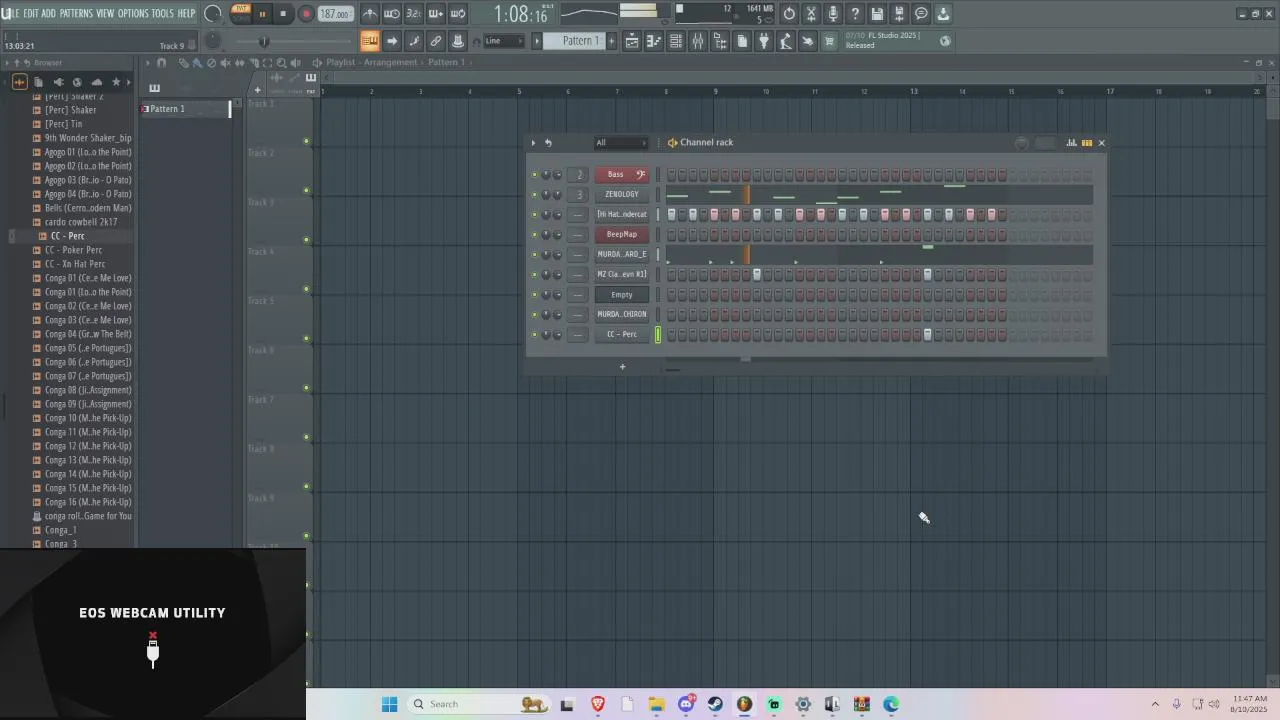Click the arrow-right step edit icon
The width and height of the screenshot is (1280, 720).
coord(392,41)
